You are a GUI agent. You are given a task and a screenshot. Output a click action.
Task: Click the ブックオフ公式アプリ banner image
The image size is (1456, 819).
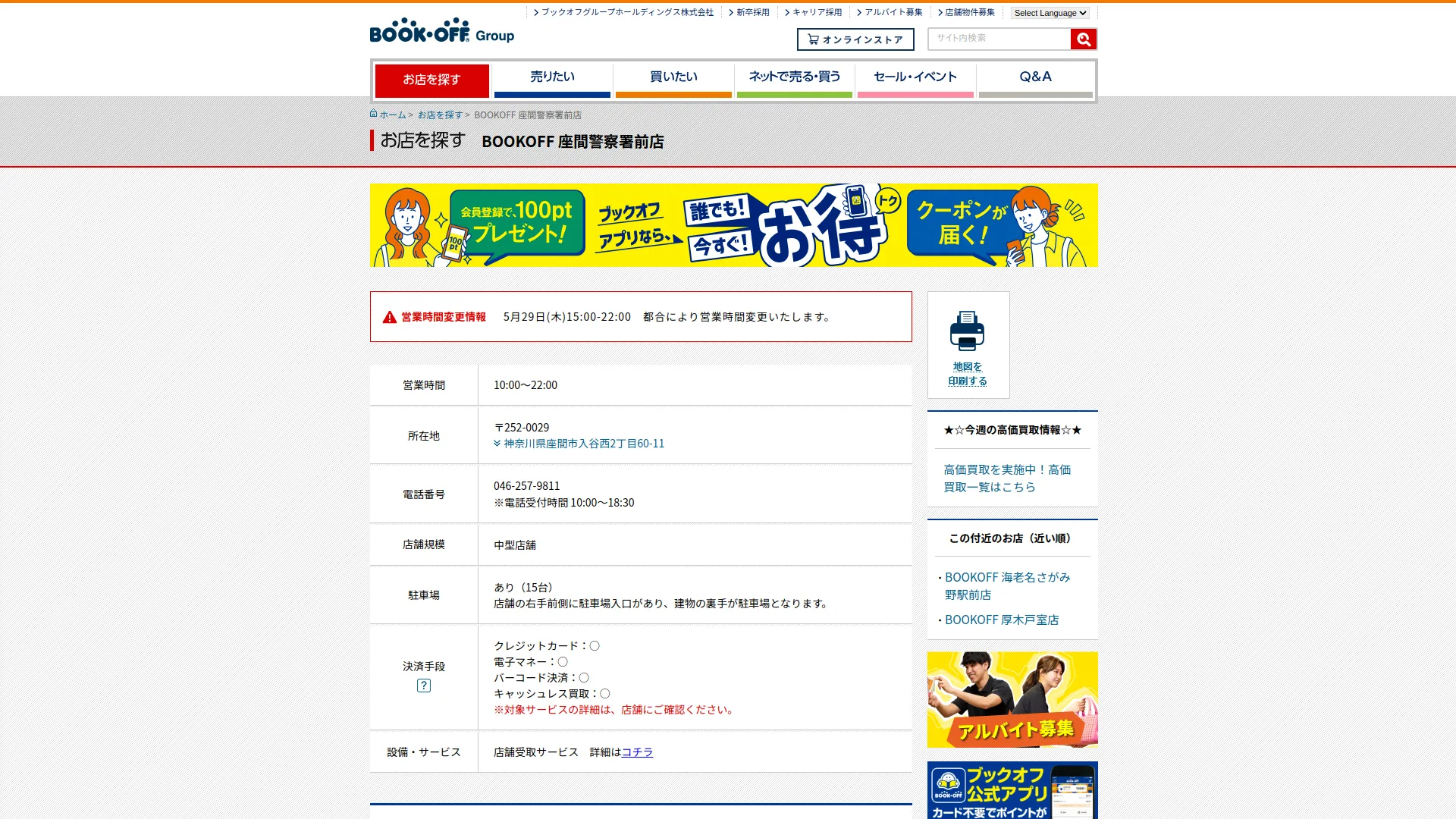click(x=1012, y=790)
